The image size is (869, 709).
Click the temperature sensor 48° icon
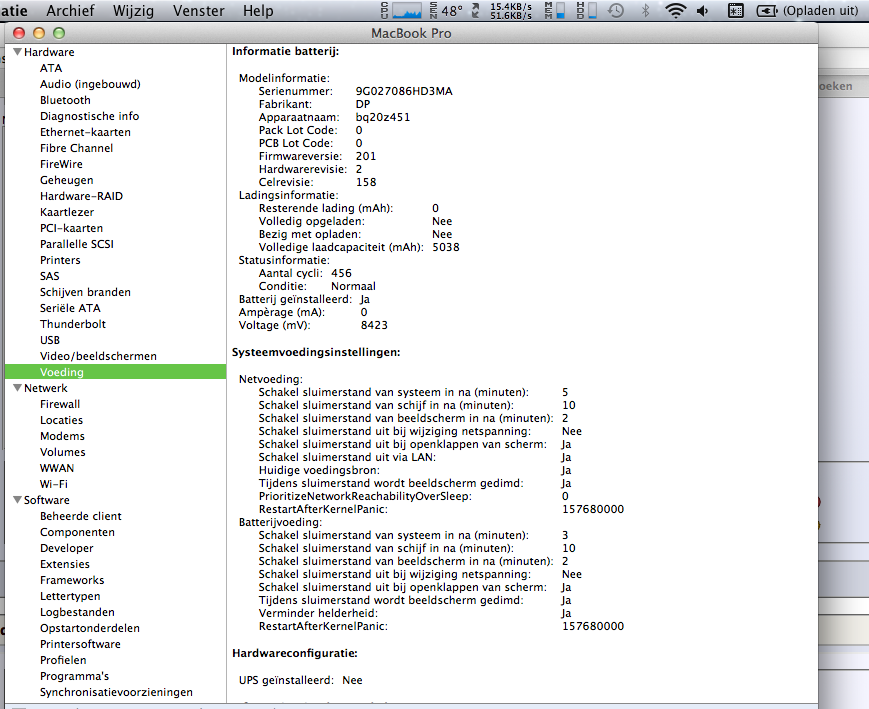point(446,11)
